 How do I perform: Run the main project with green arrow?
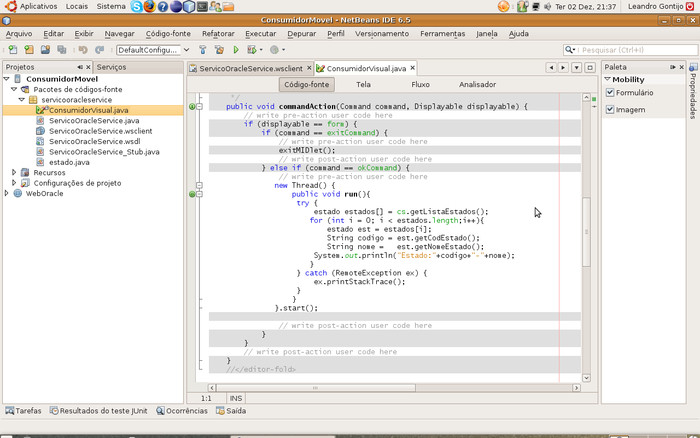coord(236,50)
